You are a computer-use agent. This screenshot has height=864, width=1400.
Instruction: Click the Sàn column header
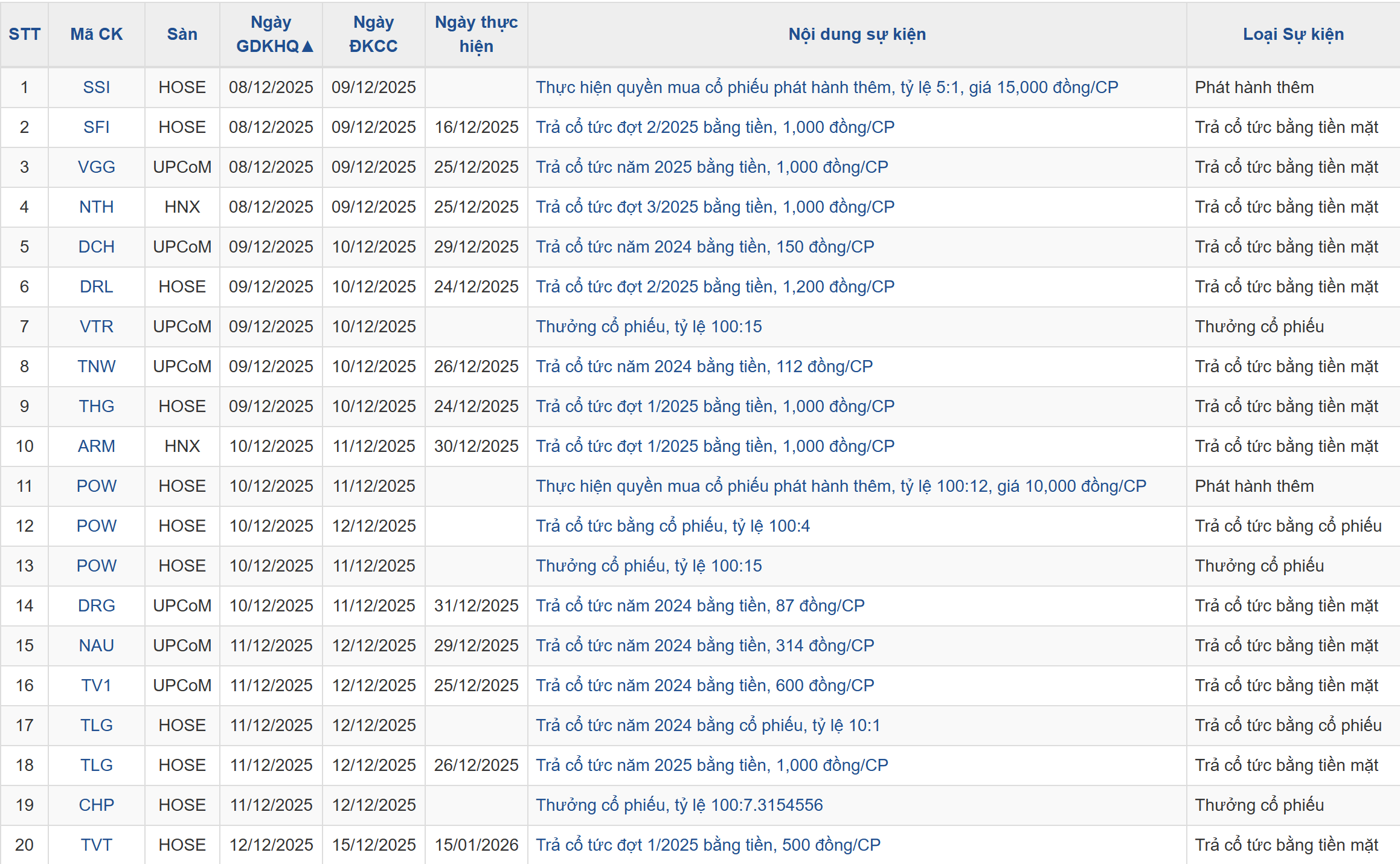[182, 34]
